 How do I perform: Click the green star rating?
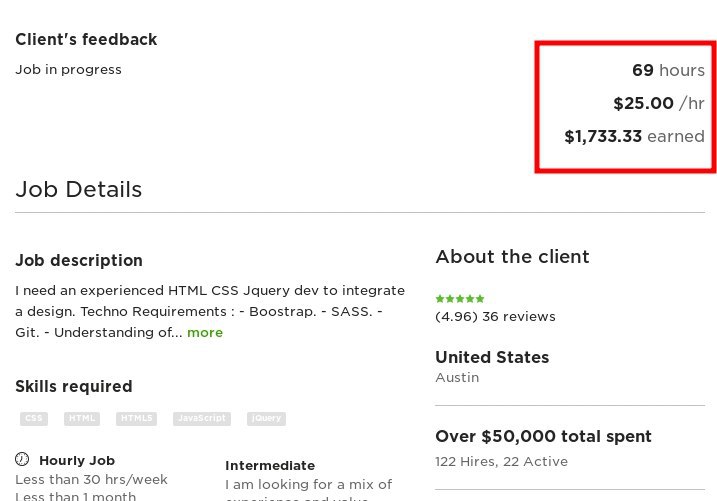coord(460,298)
